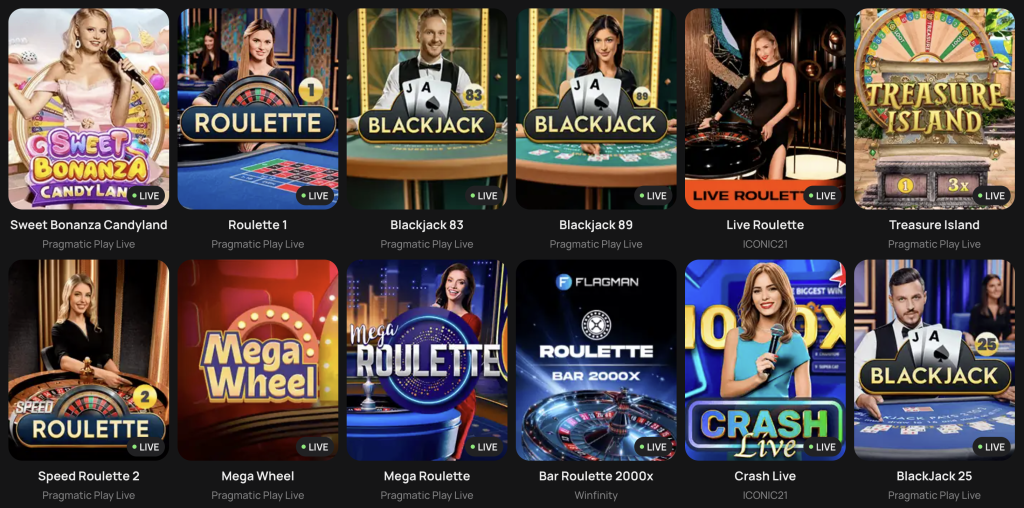Launch the Crash Live game thumbnail
The height and width of the screenshot is (508, 1024).
pos(765,360)
